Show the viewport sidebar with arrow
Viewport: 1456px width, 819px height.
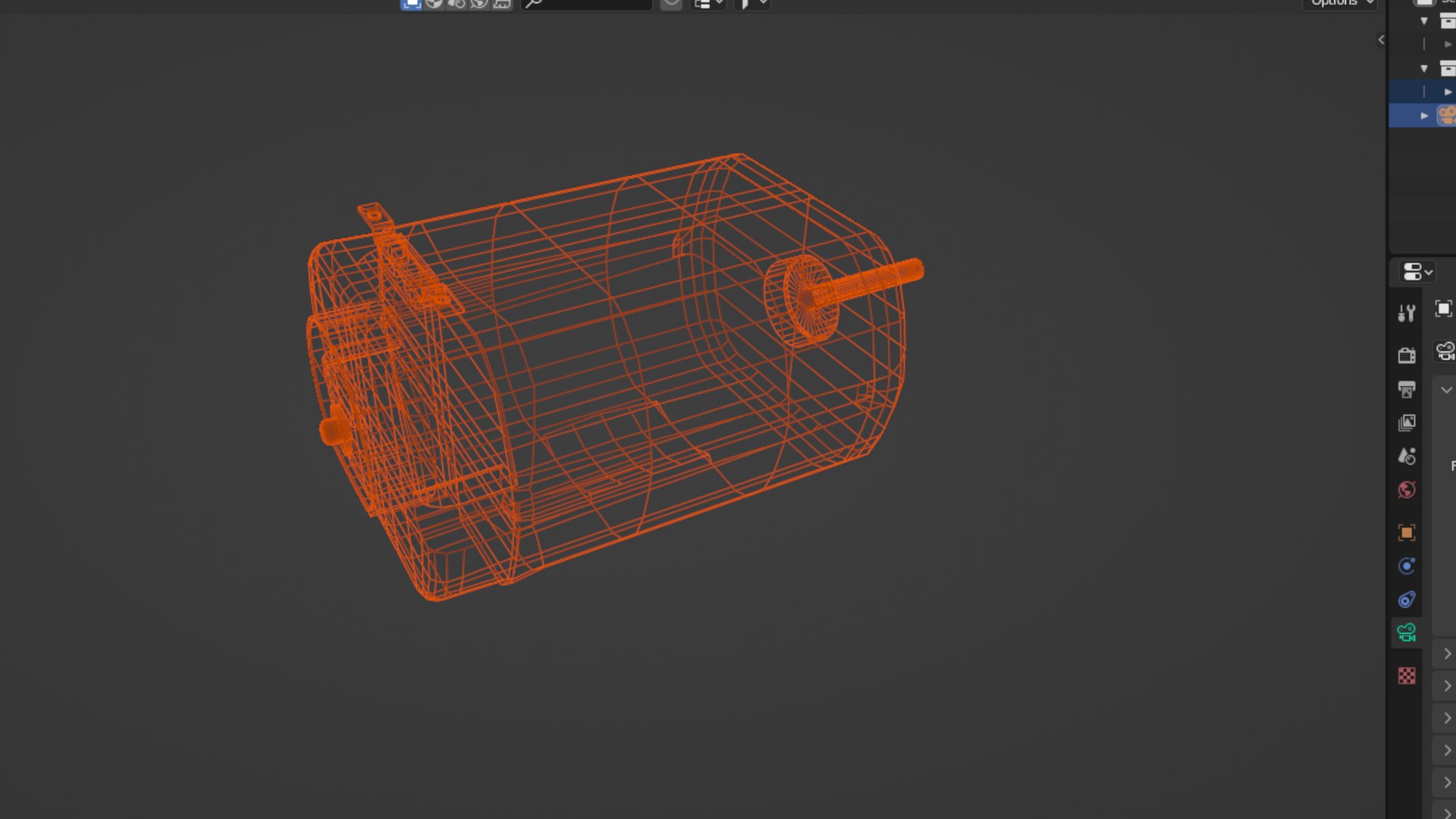point(1381,40)
